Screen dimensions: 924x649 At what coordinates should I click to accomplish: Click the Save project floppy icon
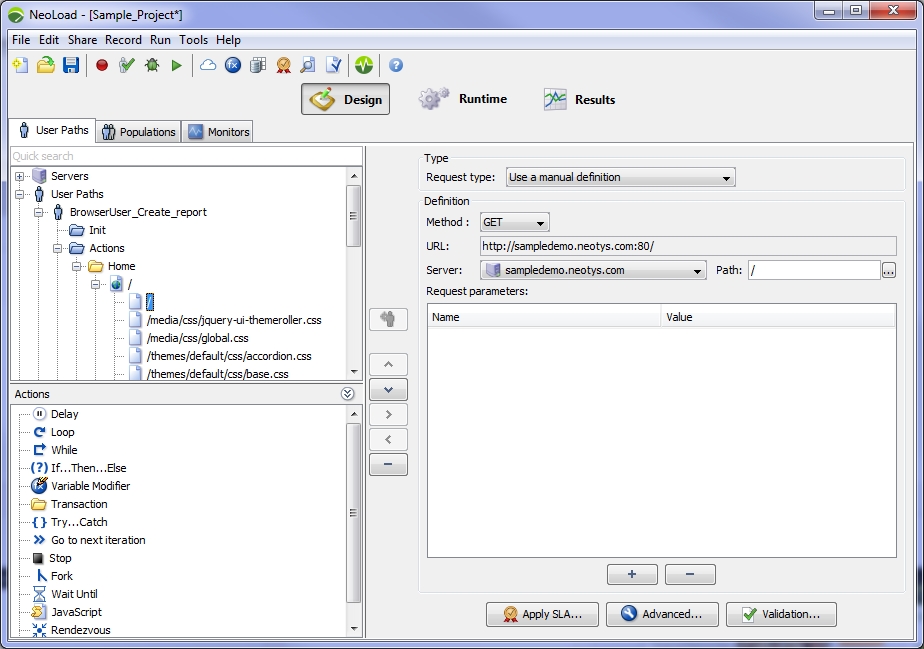71,65
